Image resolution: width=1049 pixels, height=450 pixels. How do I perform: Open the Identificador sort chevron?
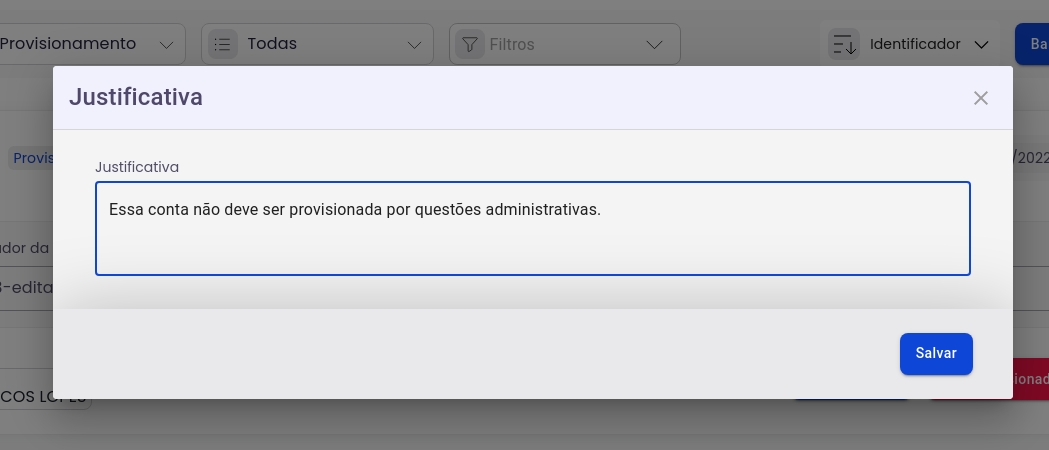(x=981, y=44)
